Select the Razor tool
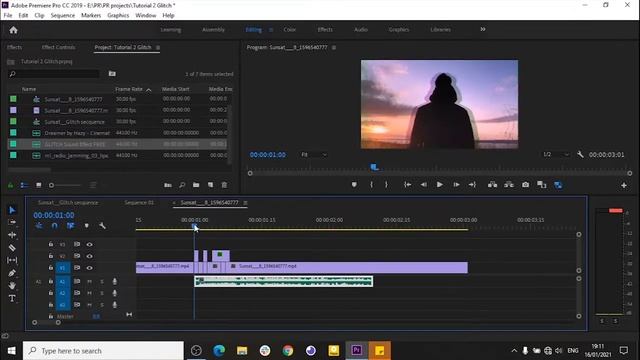640x360 pixels. [x=12, y=248]
